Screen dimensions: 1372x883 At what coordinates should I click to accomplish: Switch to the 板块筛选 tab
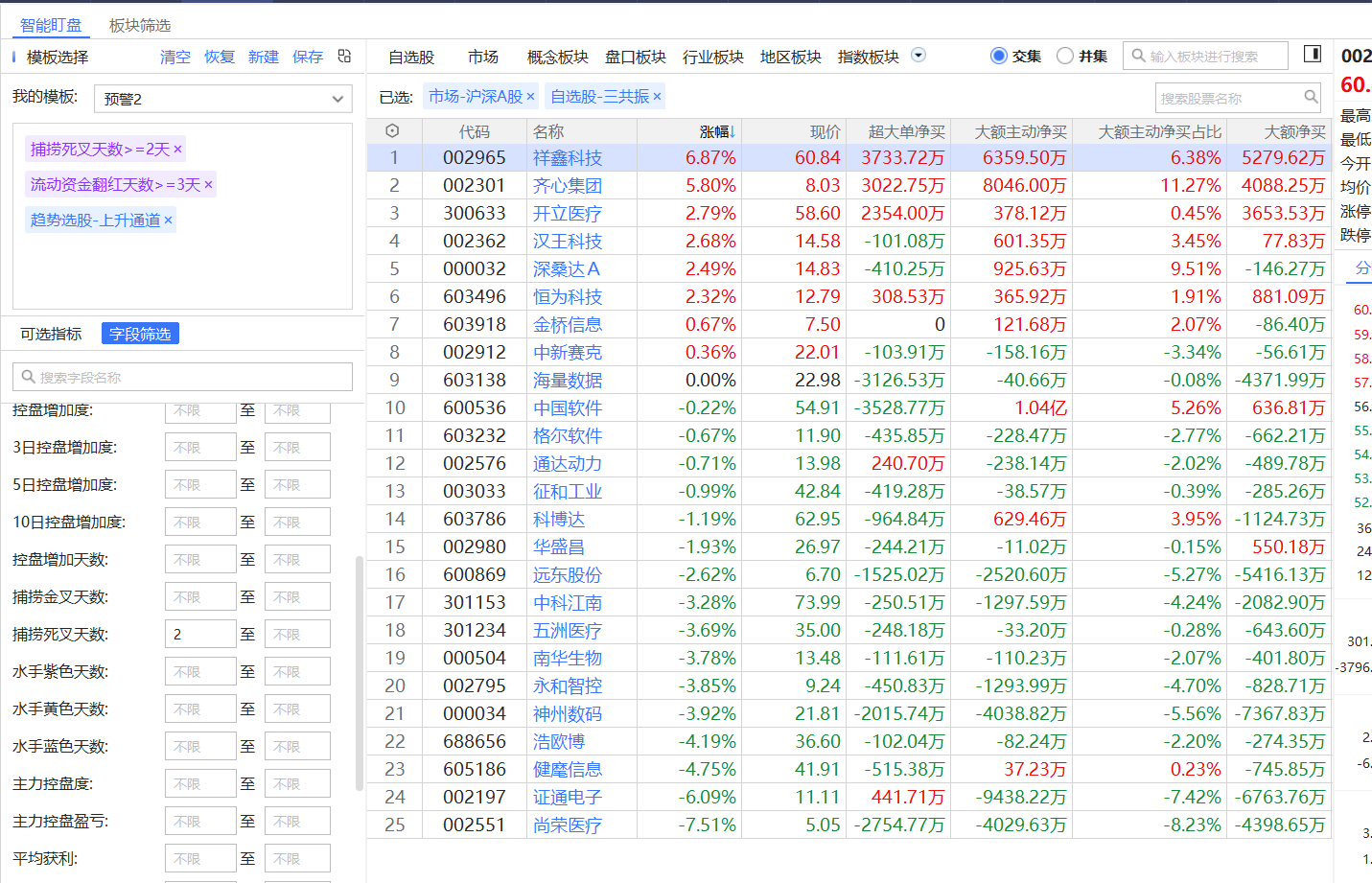coord(140,25)
